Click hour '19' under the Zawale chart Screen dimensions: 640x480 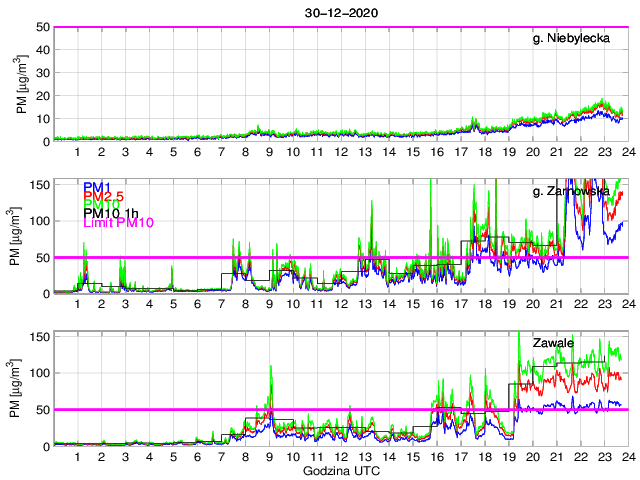point(509,457)
